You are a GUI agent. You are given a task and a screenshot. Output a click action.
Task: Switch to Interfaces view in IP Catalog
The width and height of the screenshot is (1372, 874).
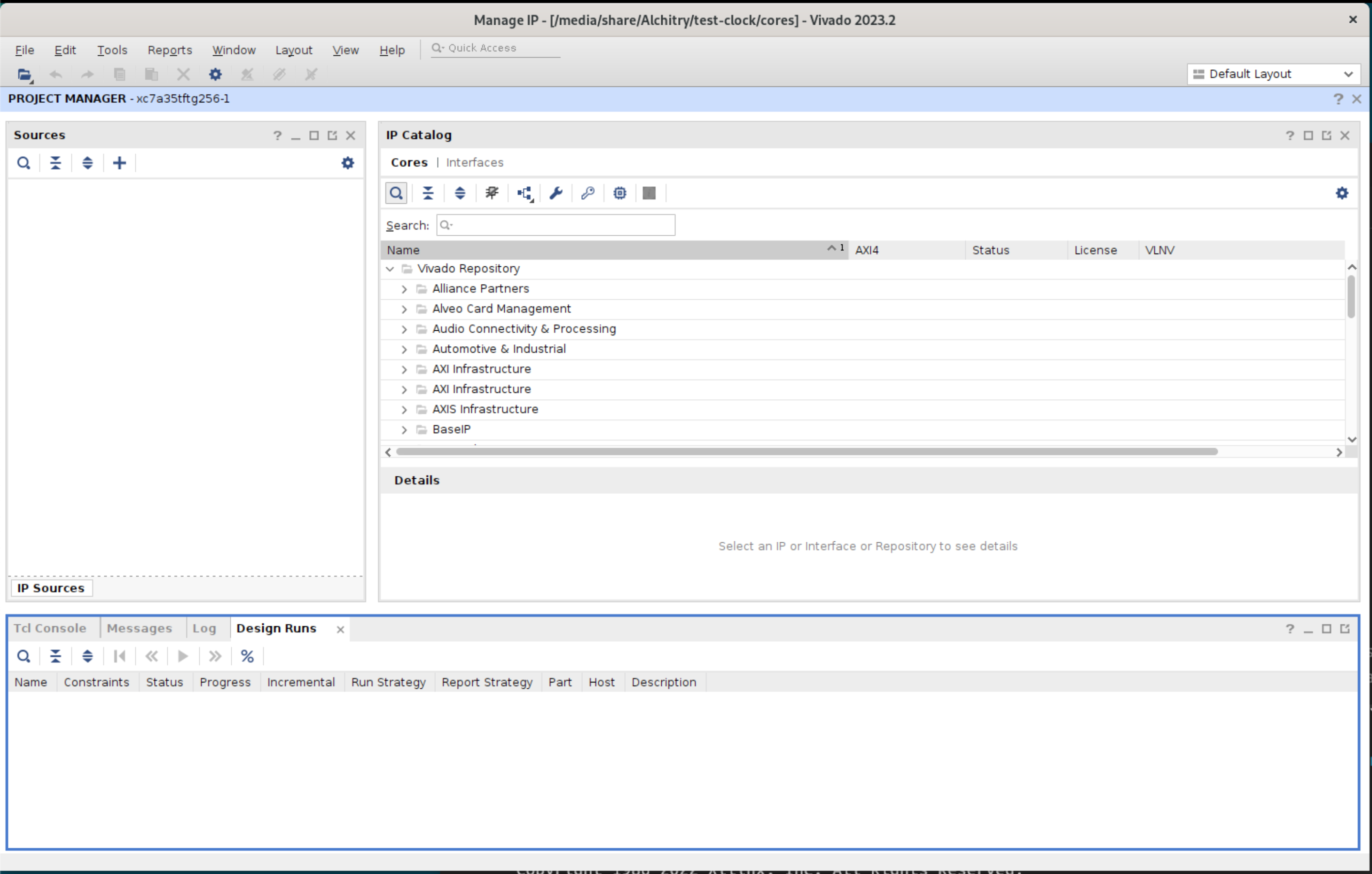click(475, 162)
